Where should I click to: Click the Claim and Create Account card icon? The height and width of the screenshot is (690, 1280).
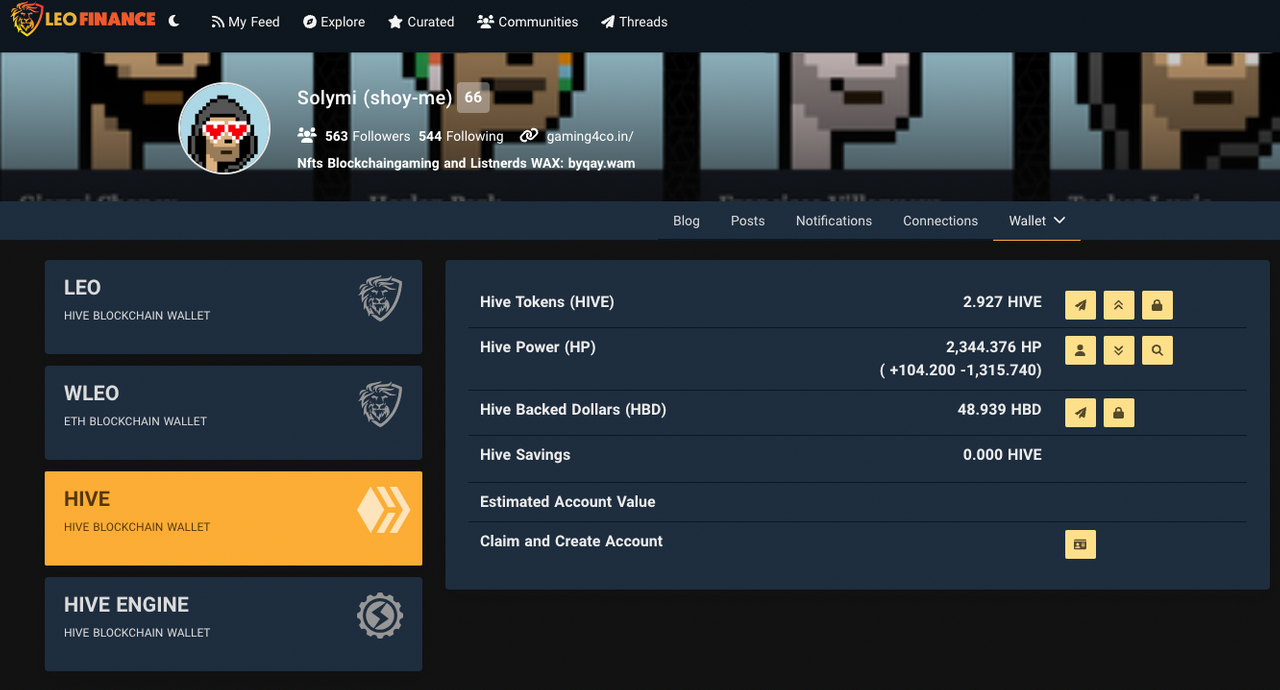click(x=1080, y=544)
